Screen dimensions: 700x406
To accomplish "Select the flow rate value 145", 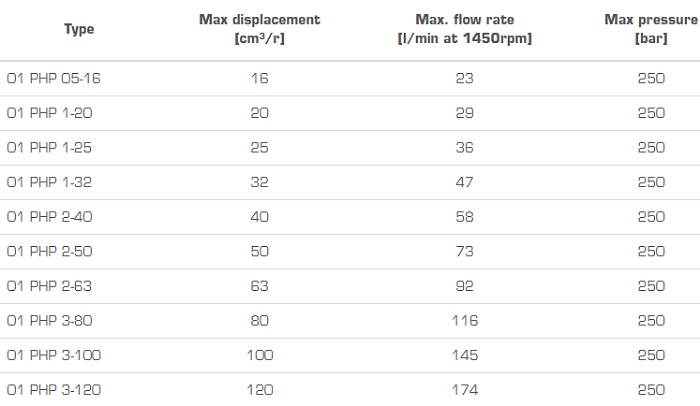I will tap(464, 355).
